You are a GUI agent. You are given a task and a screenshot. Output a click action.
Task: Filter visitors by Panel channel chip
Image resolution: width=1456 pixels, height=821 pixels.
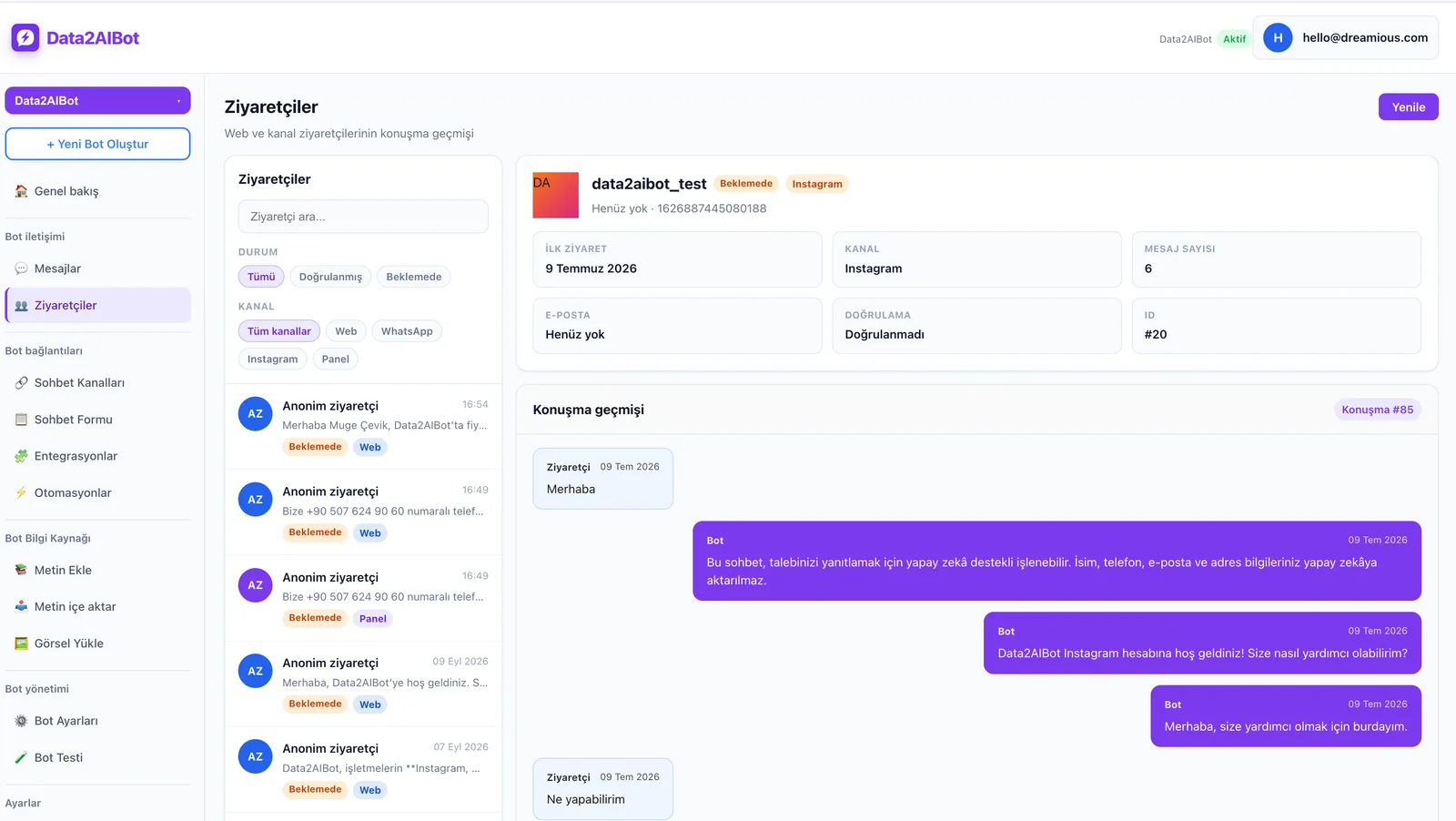pos(336,359)
